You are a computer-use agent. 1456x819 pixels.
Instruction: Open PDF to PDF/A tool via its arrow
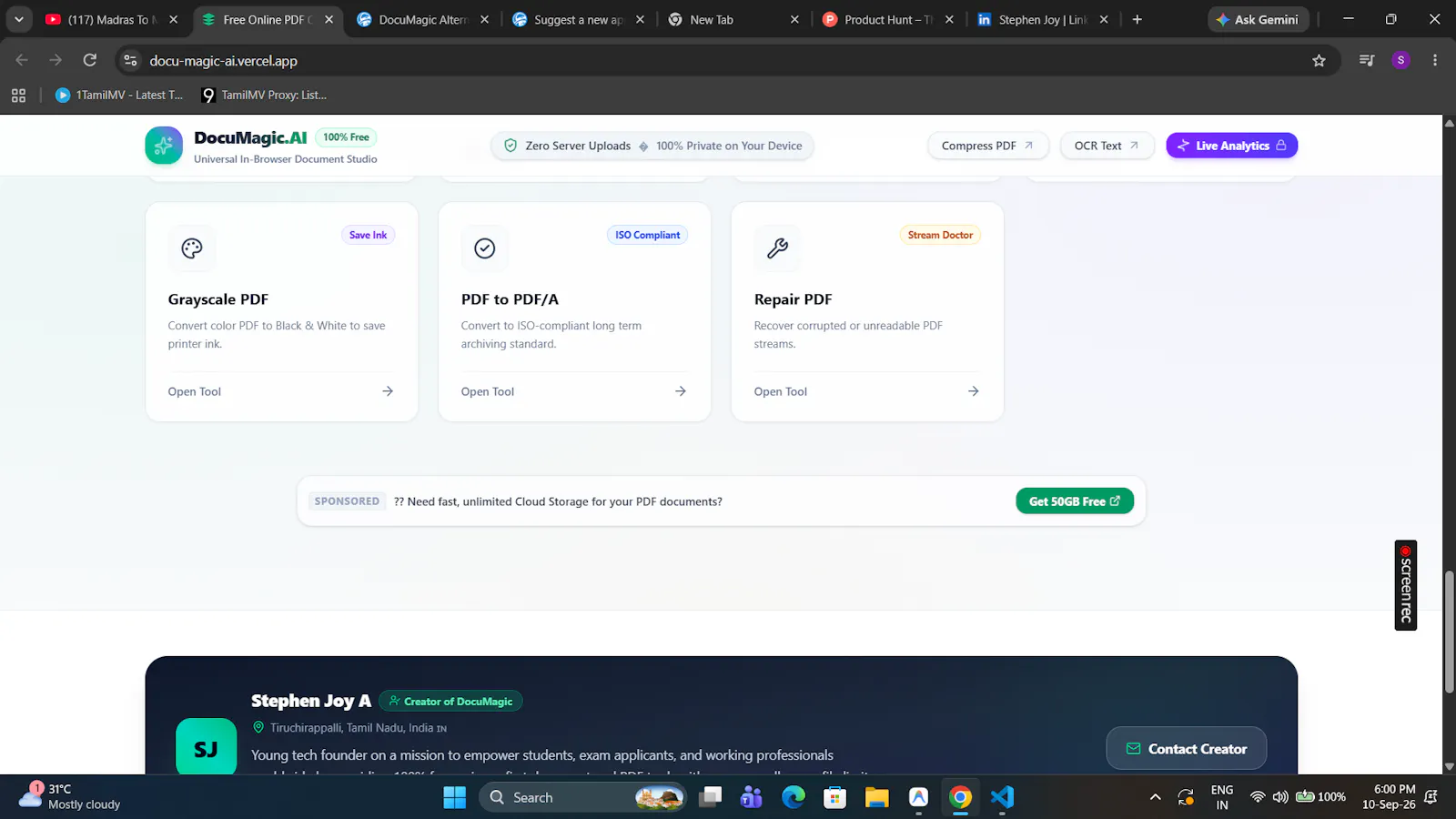(681, 391)
